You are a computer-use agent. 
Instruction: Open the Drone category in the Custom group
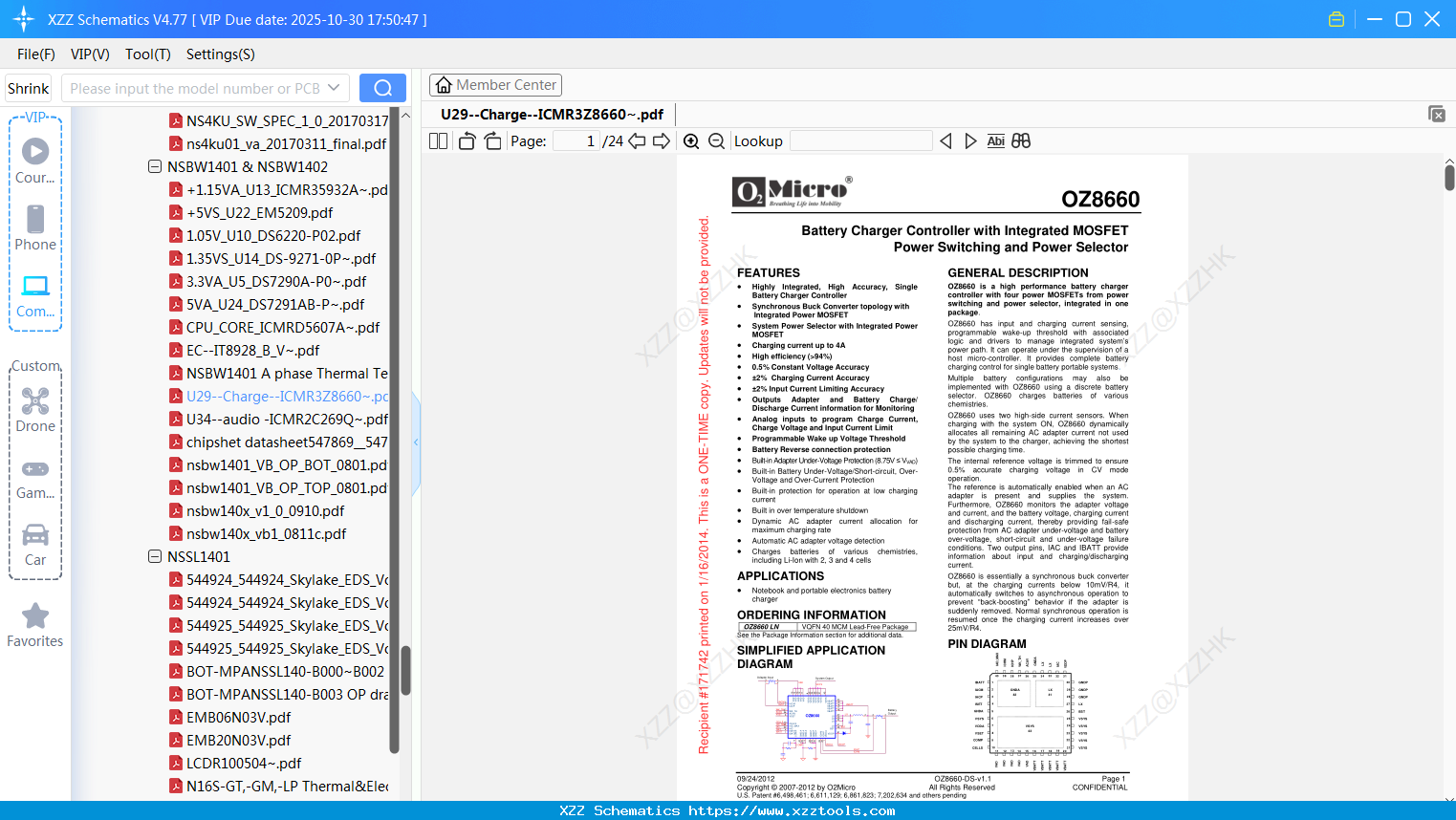(35, 410)
